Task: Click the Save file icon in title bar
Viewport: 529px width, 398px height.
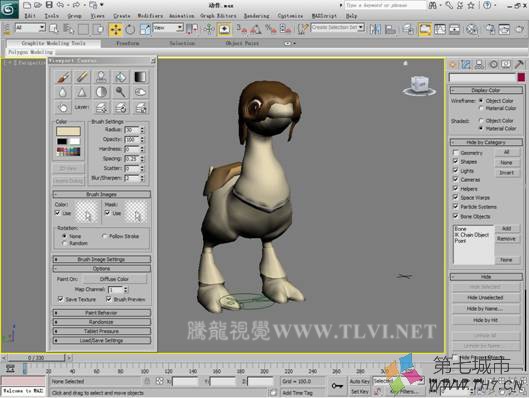Action: (49, 5)
